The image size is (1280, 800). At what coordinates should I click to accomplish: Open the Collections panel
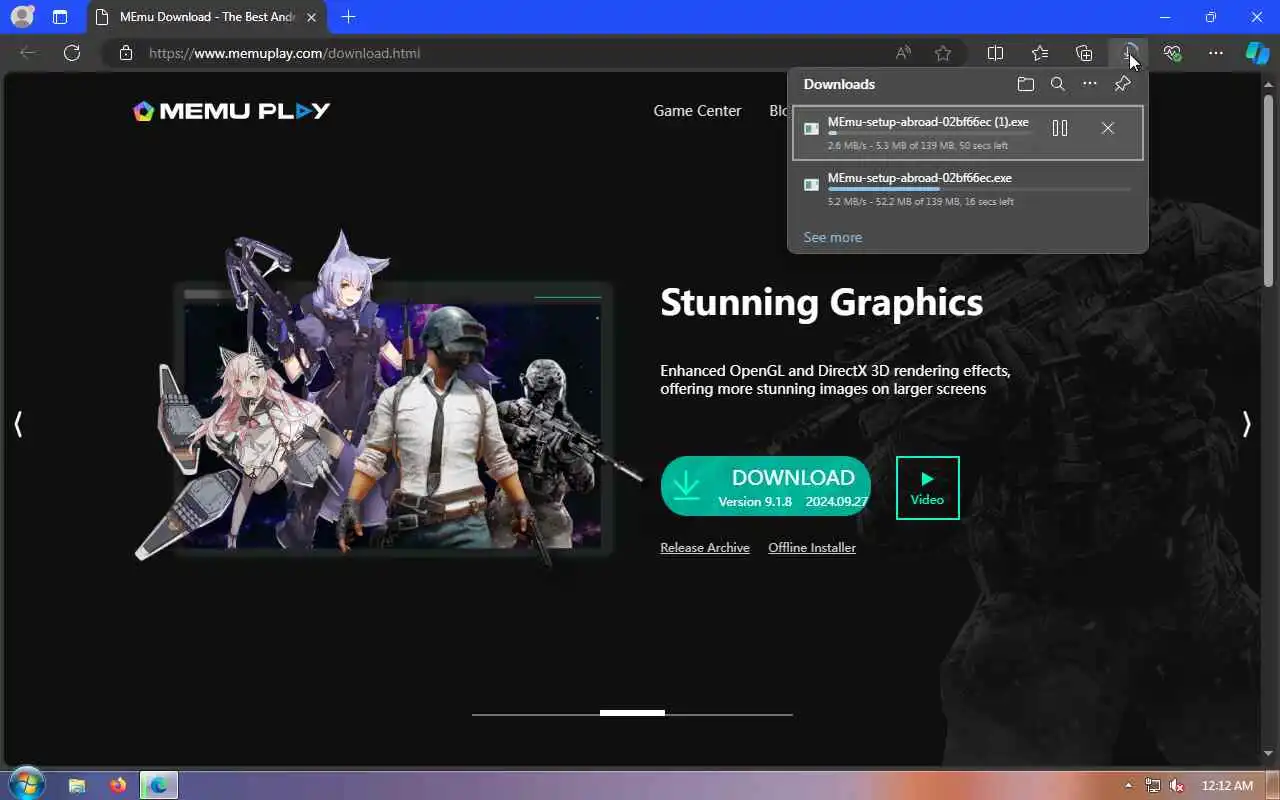point(1084,53)
